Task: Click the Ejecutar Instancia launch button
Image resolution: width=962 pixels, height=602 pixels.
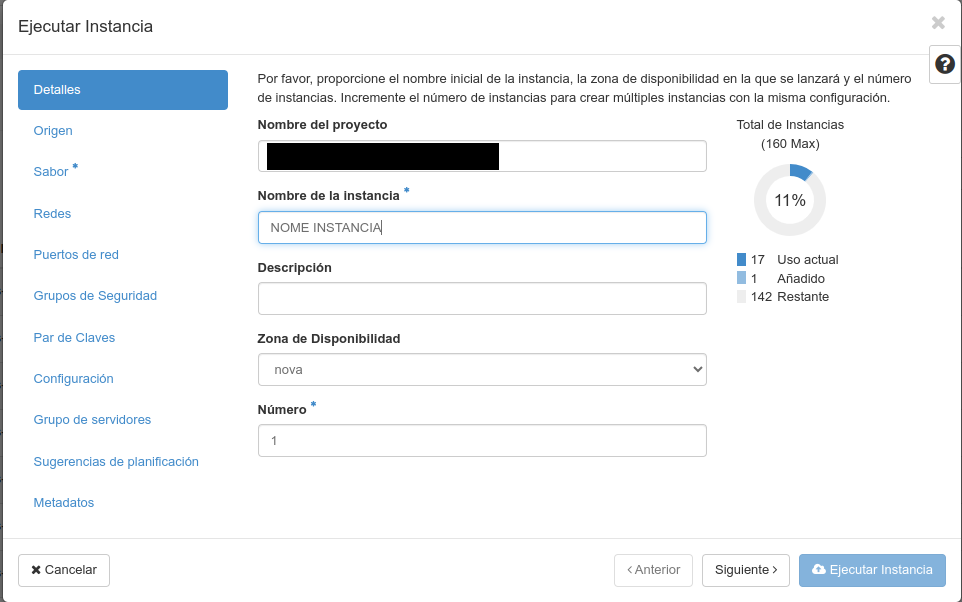Action: pyautogui.click(x=872, y=570)
